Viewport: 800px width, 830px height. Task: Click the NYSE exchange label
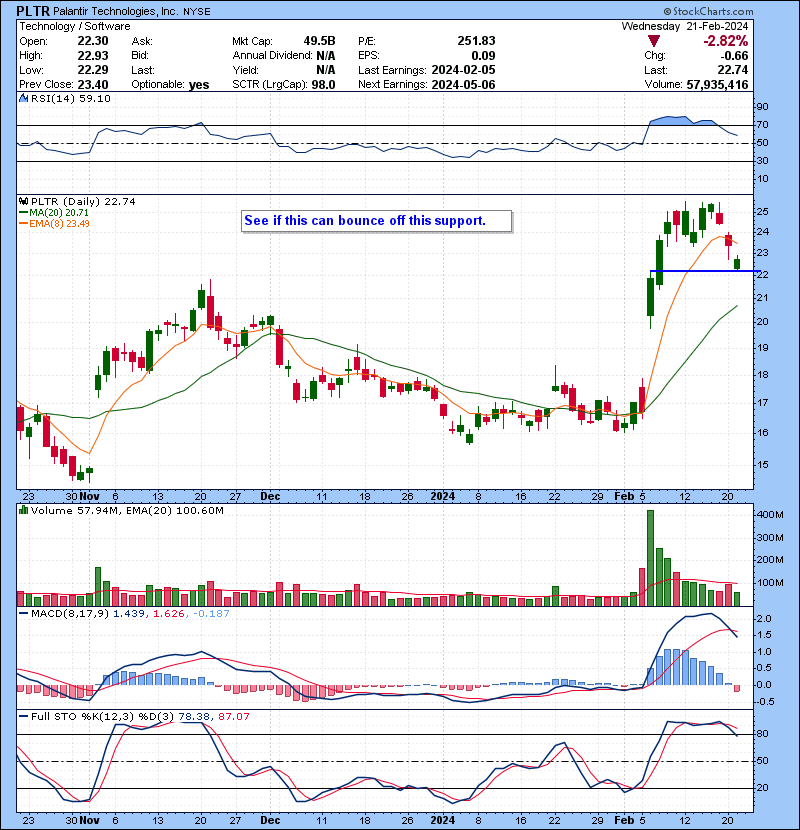pyautogui.click(x=196, y=12)
